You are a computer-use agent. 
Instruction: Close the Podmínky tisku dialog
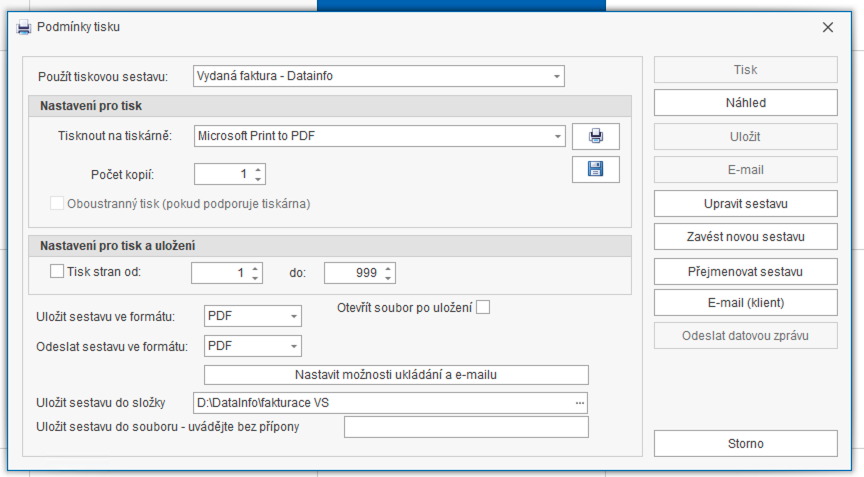pos(828,27)
